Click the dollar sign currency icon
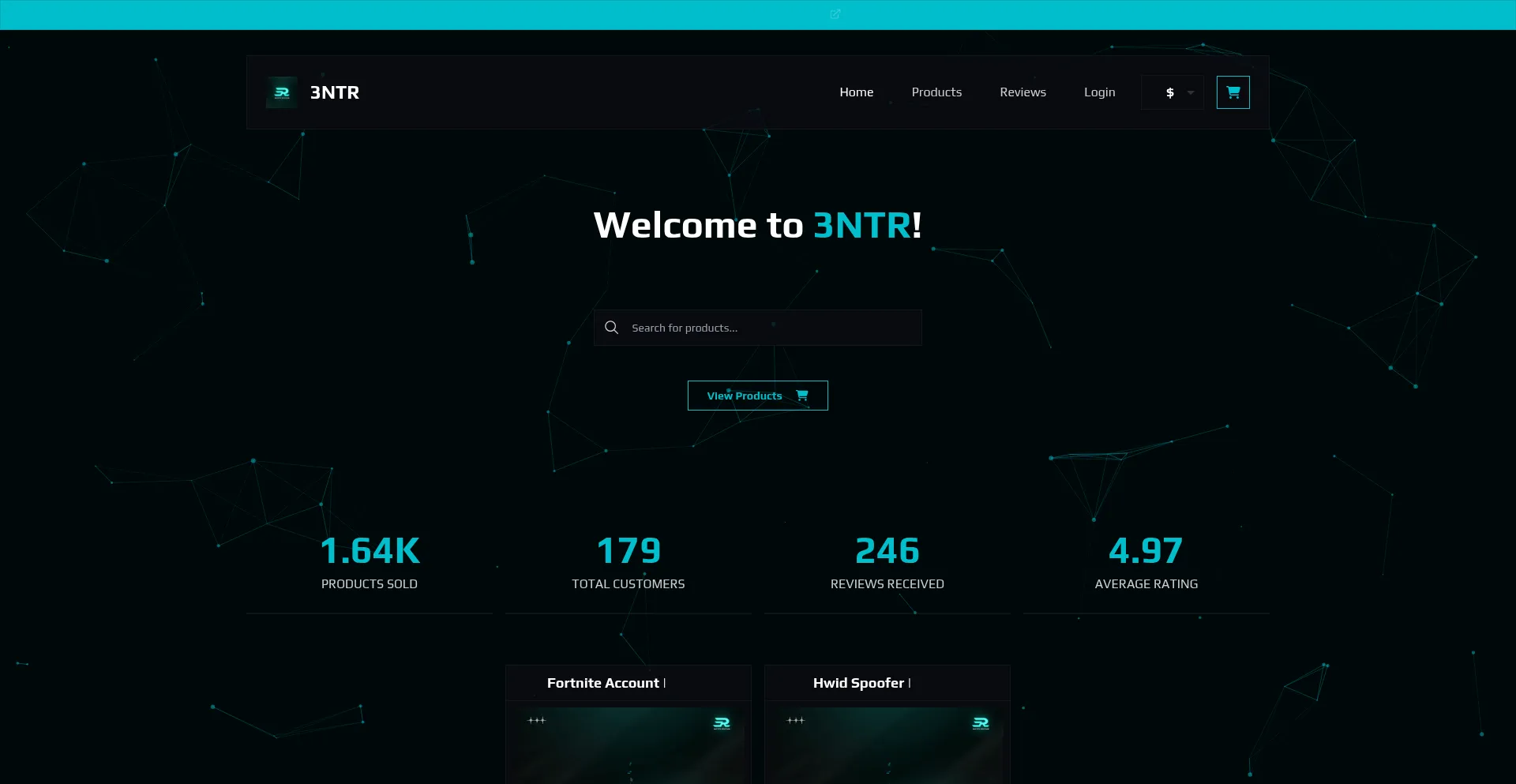 [1169, 92]
